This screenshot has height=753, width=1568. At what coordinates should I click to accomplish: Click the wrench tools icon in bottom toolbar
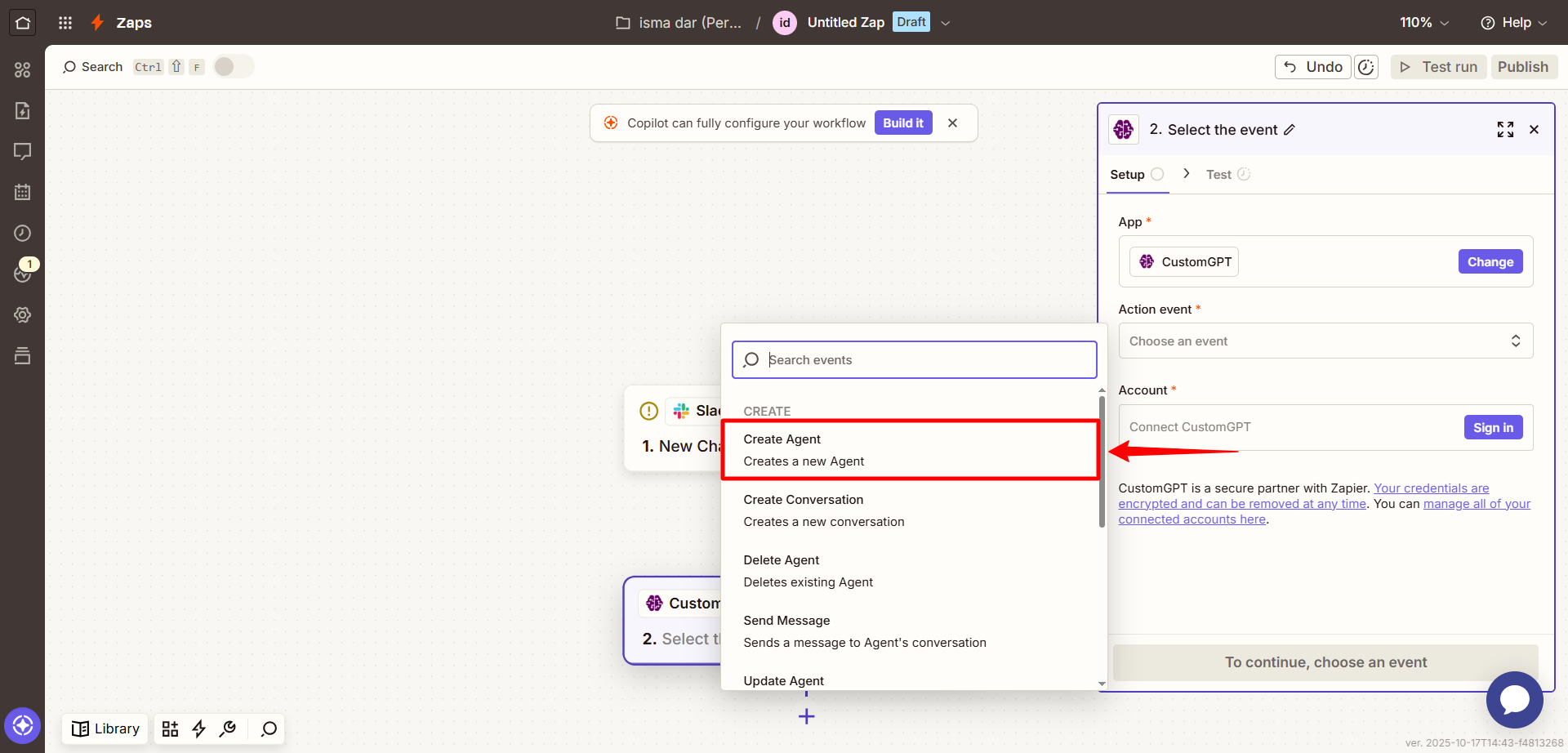(228, 728)
